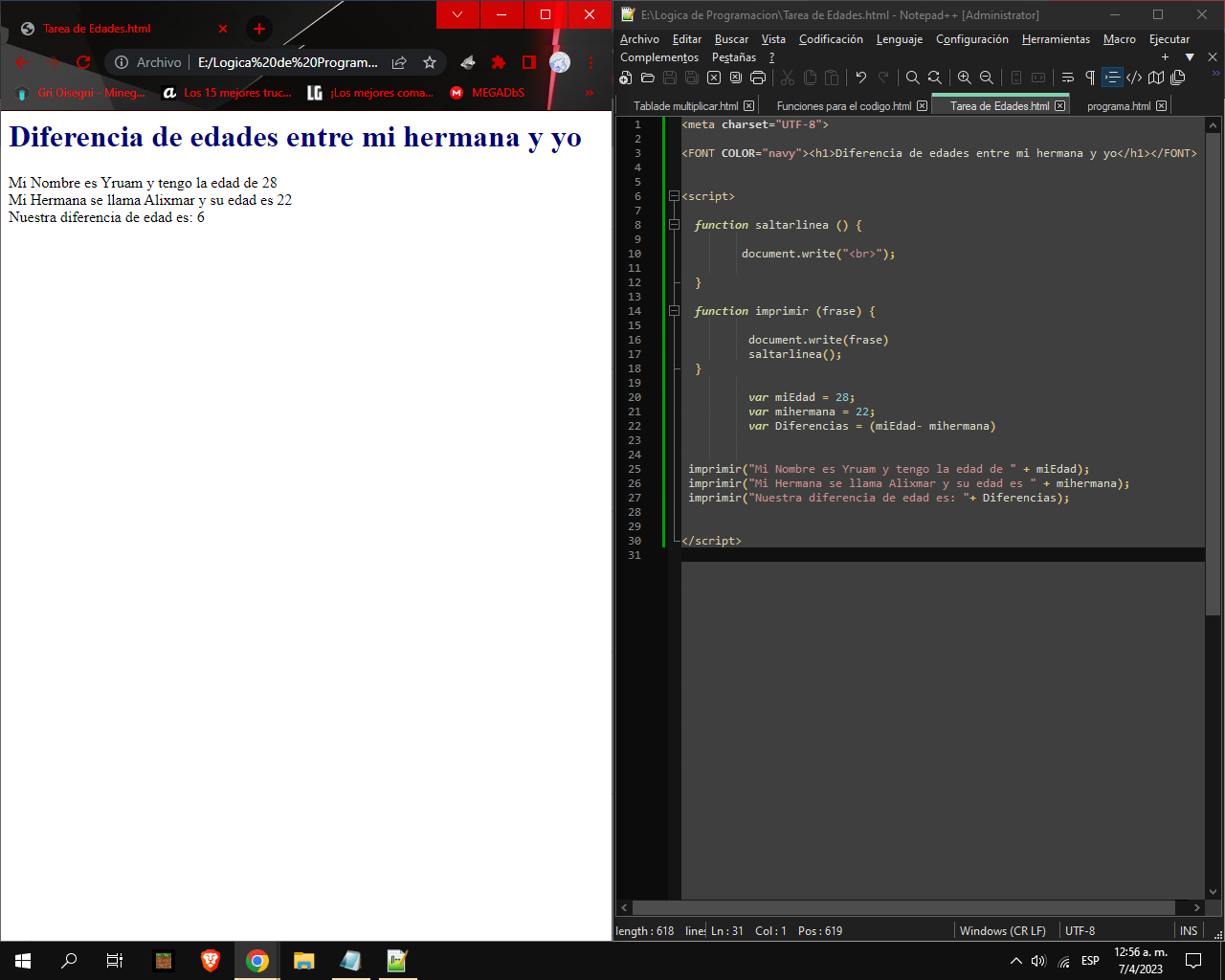The image size is (1225, 980).
Task: Collapse the saltarlinea function fold marker
Action: click(x=674, y=225)
